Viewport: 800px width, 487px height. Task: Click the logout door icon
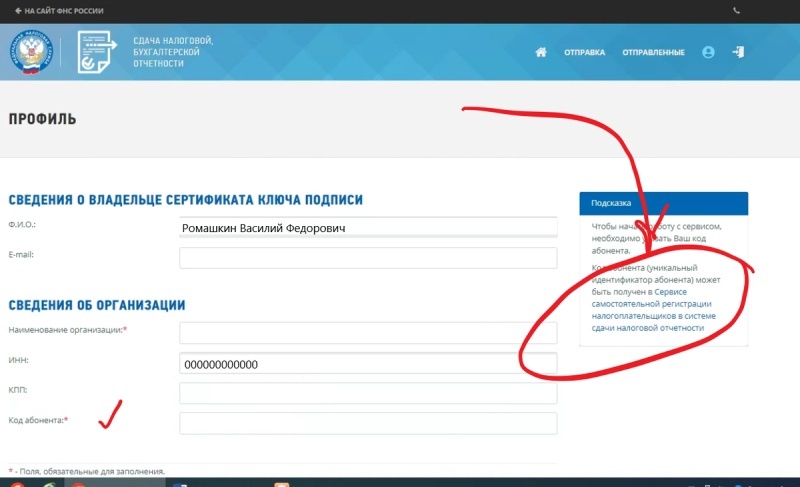tap(738, 52)
